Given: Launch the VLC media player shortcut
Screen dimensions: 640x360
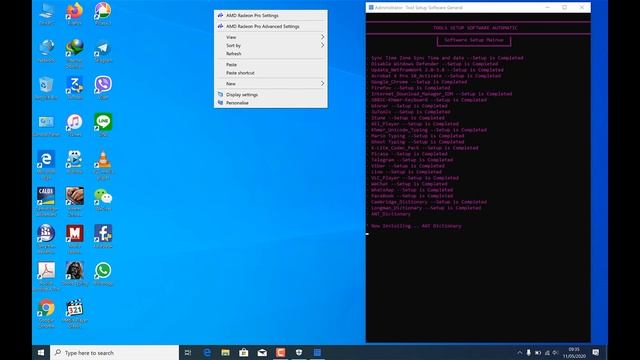Looking at the screenshot, I should coord(103,165).
